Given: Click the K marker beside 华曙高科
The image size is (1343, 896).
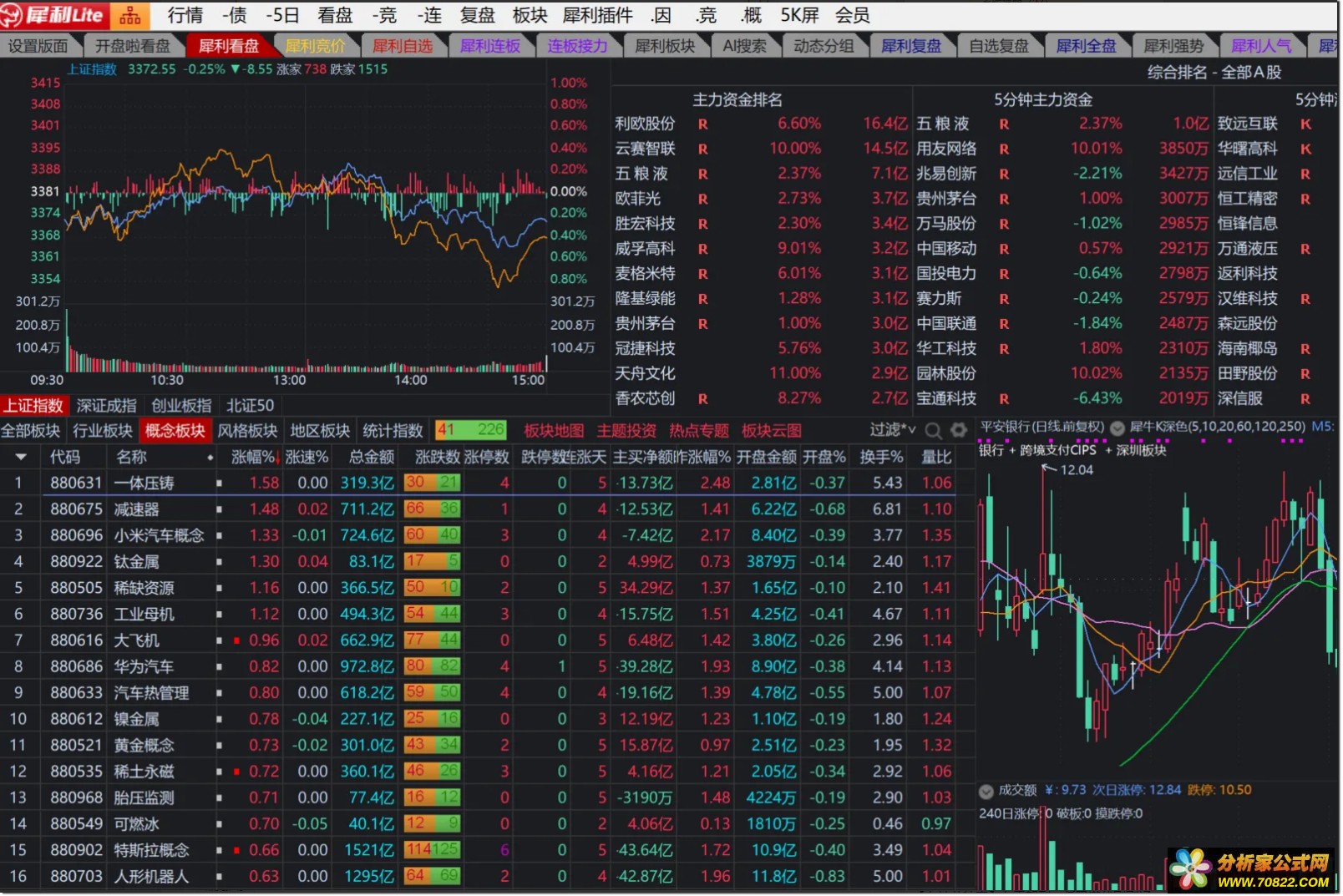Looking at the screenshot, I should [x=1305, y=149].
